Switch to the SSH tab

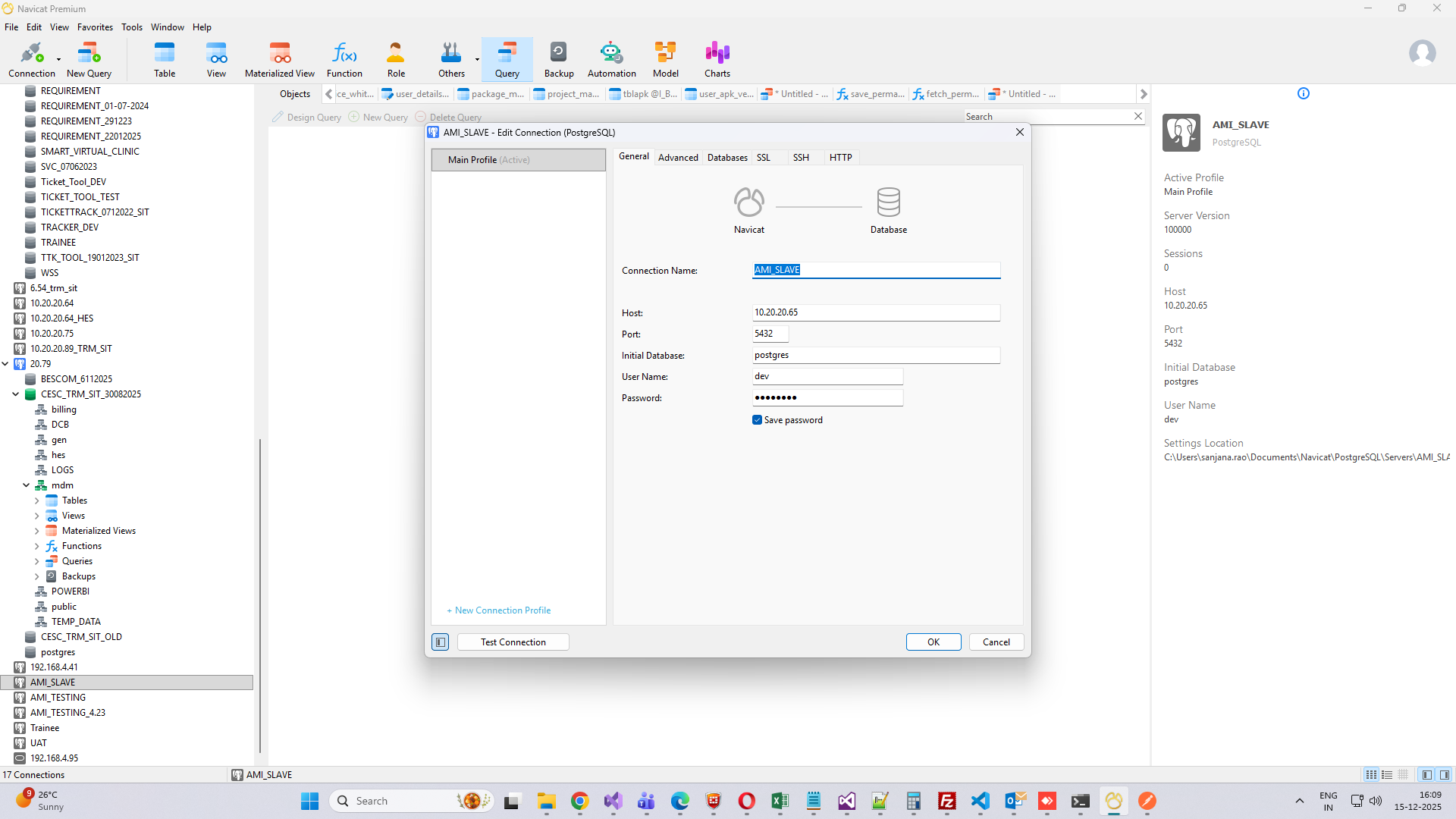click(801, 158)
